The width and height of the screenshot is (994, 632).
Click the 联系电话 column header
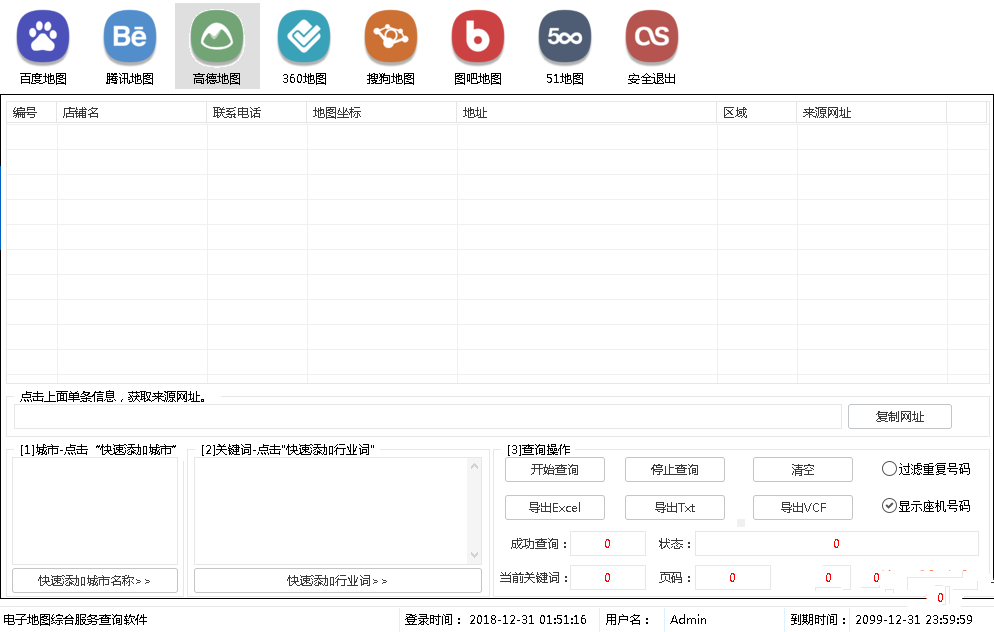[257, 113]
